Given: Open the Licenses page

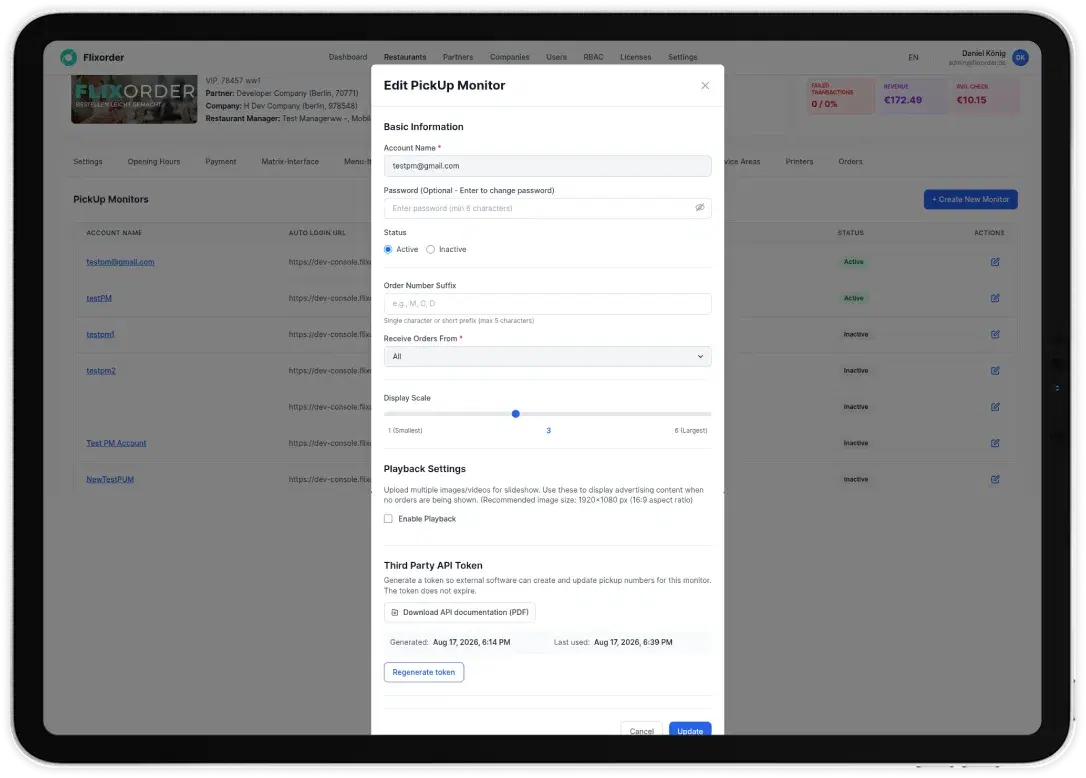Looking at the screenshot, I should (635, 57).
